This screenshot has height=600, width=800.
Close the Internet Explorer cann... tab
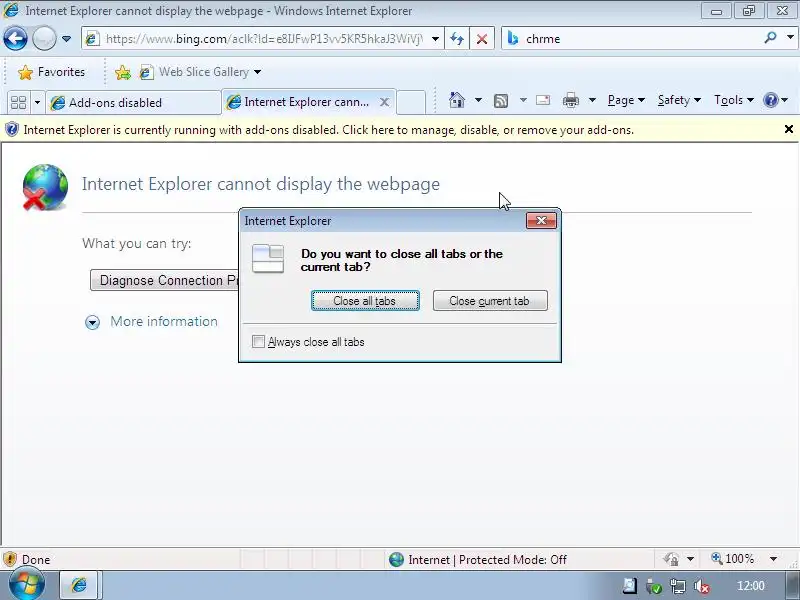pyautogui.click(x=385, y=102)
